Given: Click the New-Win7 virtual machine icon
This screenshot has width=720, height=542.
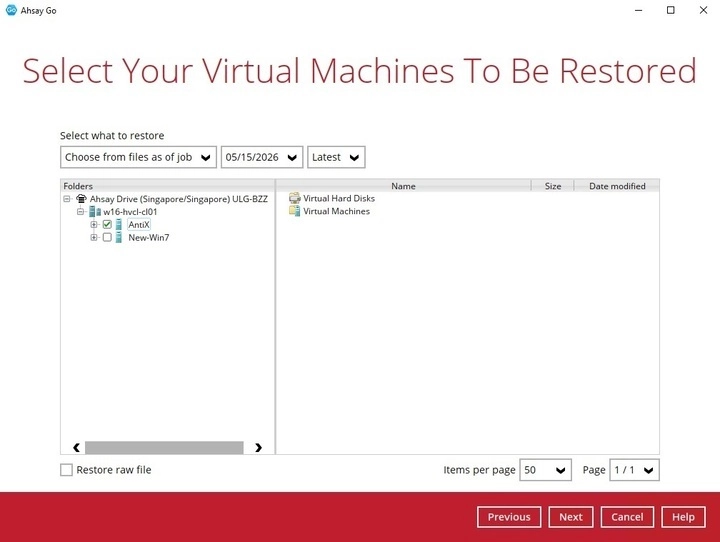Looking at the screenshot, I should (118, 237).
